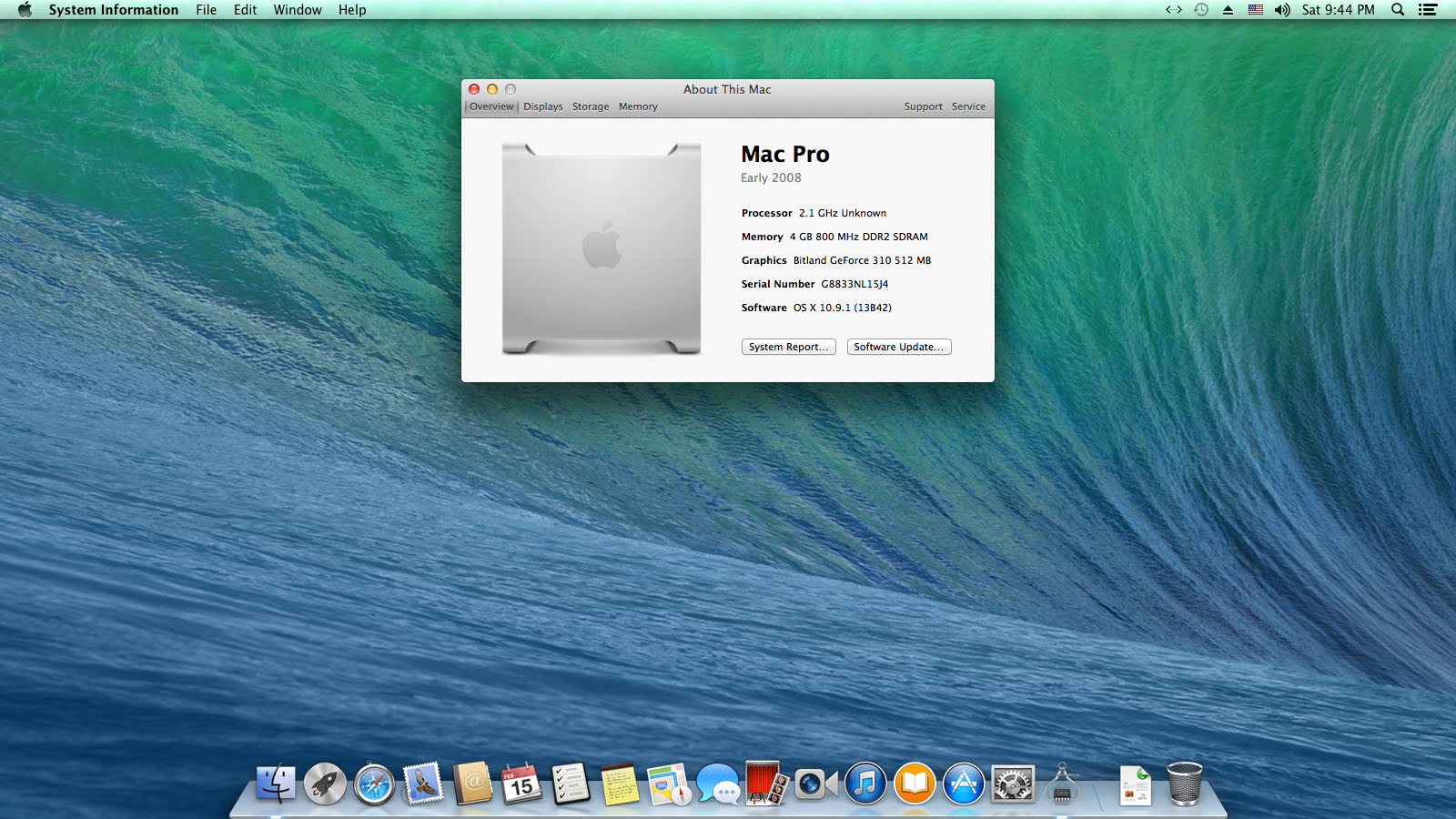Click the Mac Pro tower image

tap(602, 248)
